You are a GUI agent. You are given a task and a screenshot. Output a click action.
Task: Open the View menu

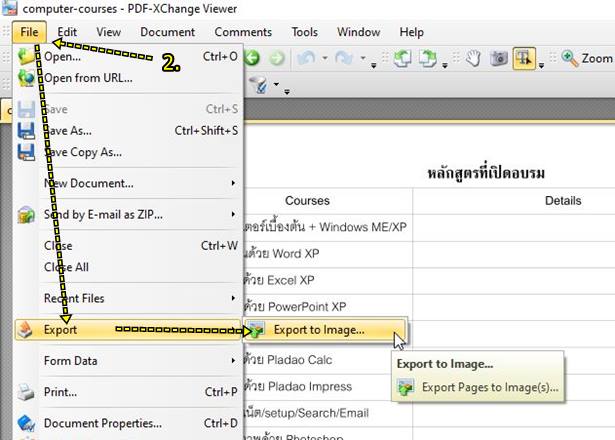109,32
